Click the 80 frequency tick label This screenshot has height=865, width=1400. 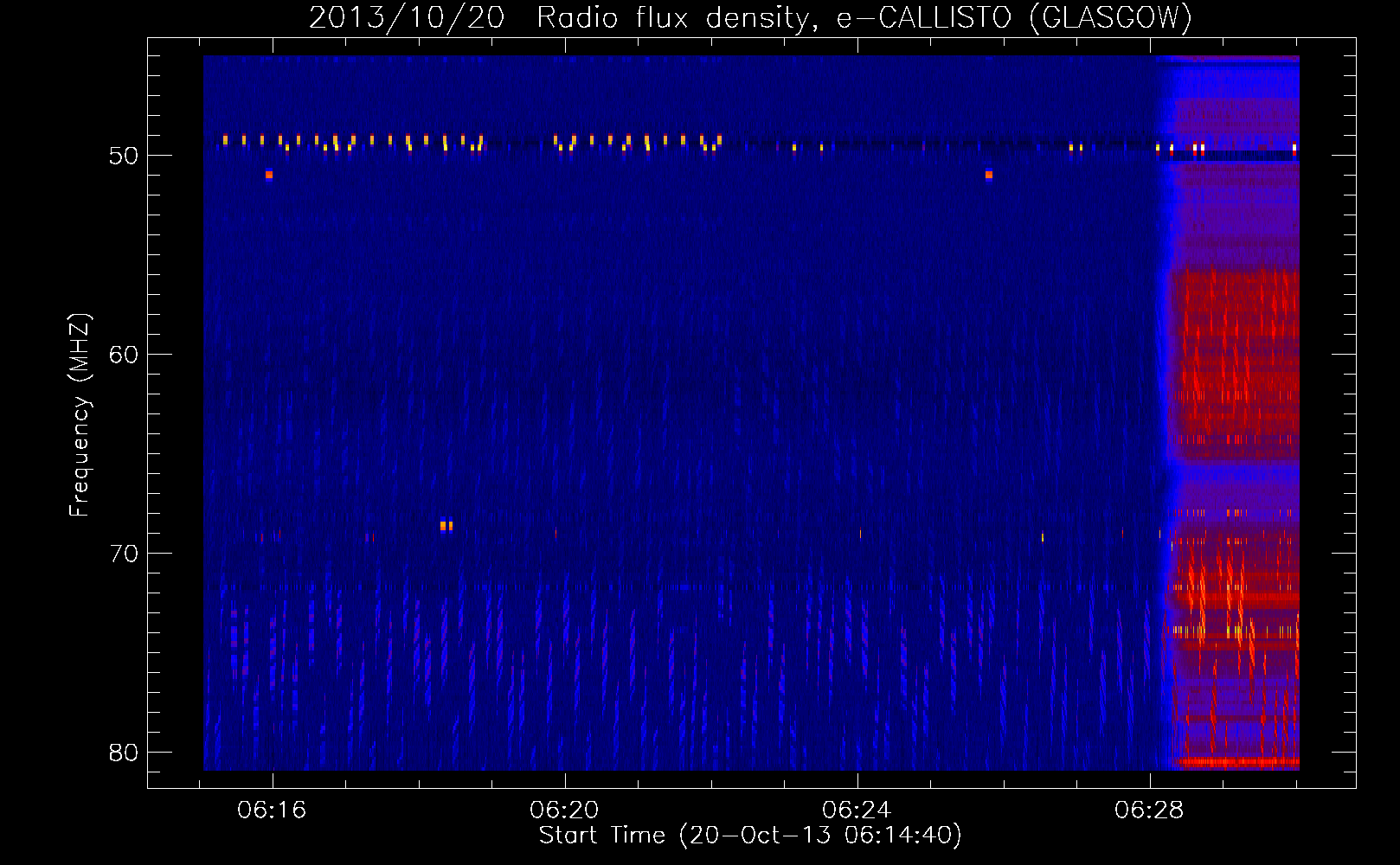[124, 753]
